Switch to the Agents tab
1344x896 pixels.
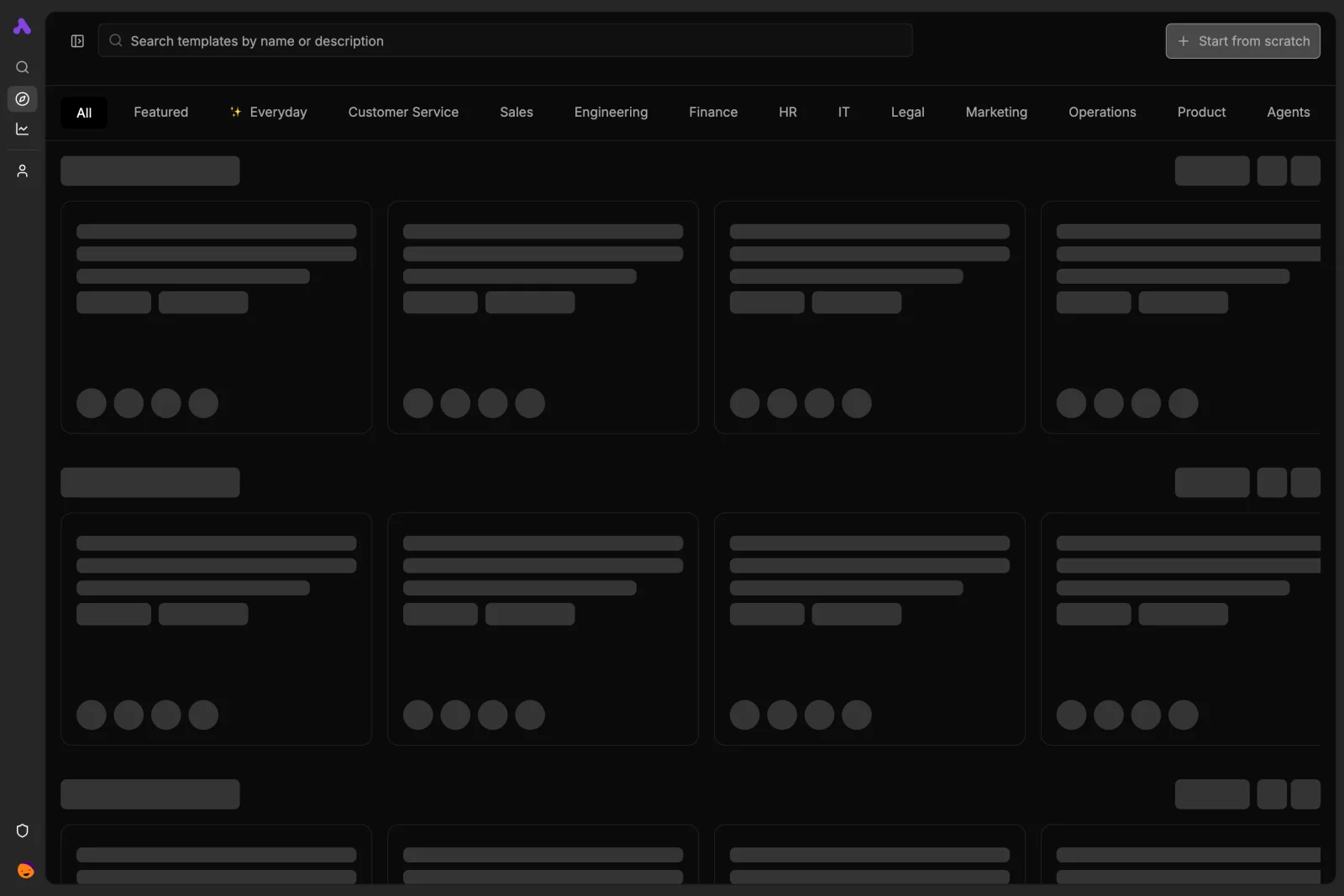tap(1289, 113)
